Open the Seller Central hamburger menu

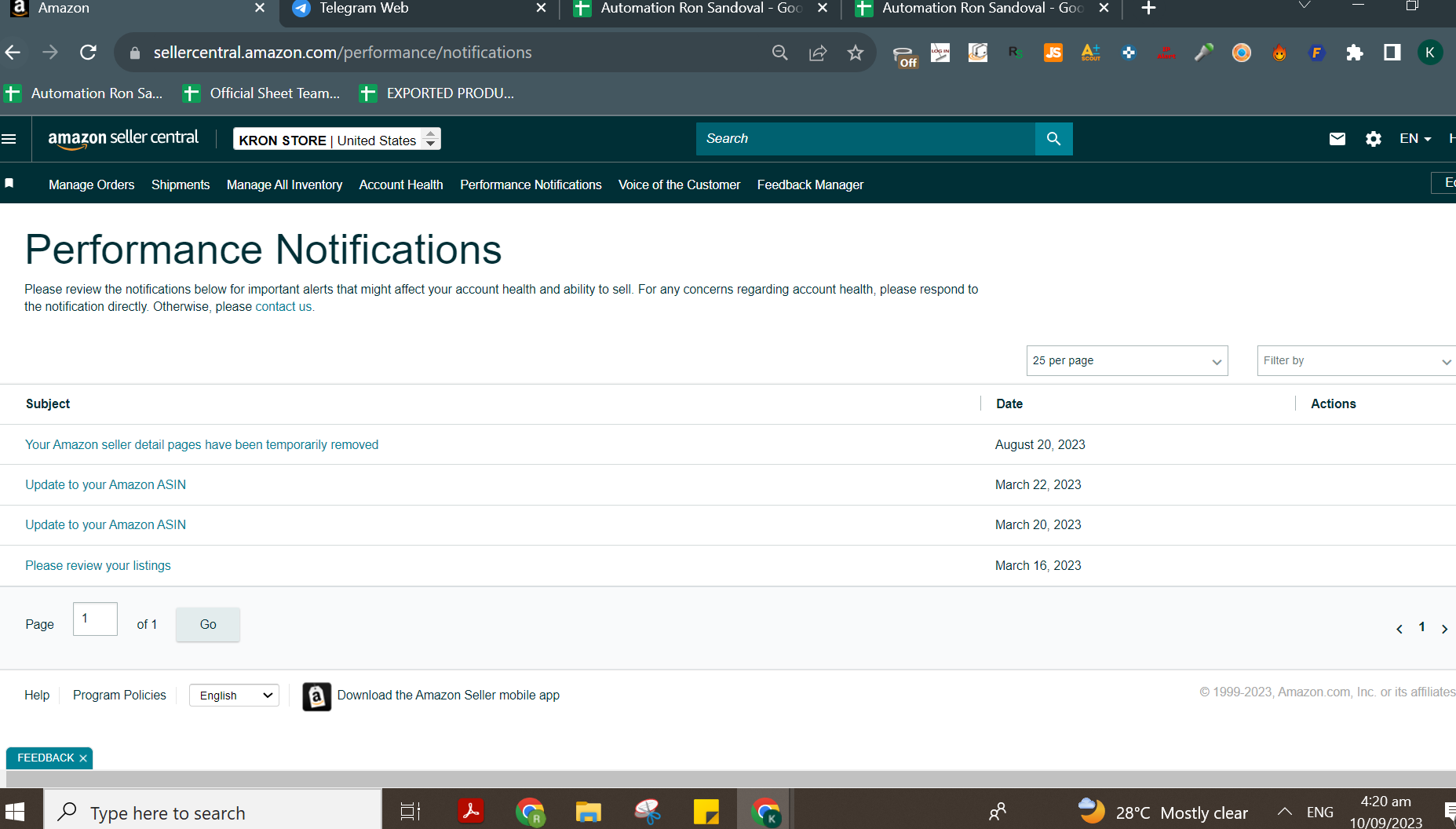(9, 139)
